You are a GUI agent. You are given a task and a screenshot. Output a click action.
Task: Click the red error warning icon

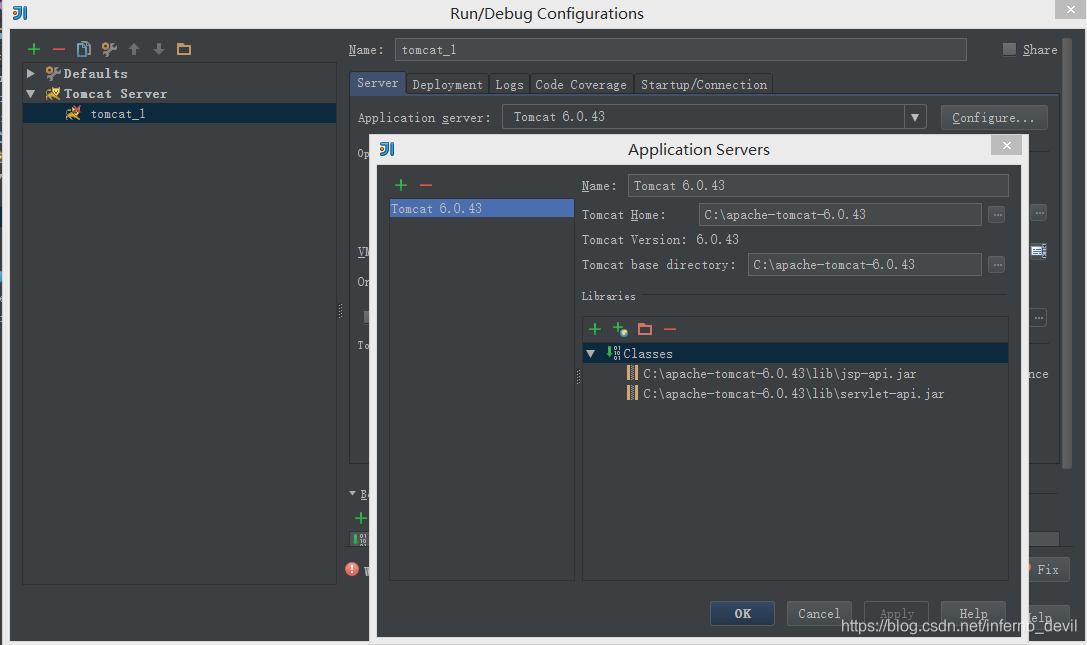click(x=352, y=569)
